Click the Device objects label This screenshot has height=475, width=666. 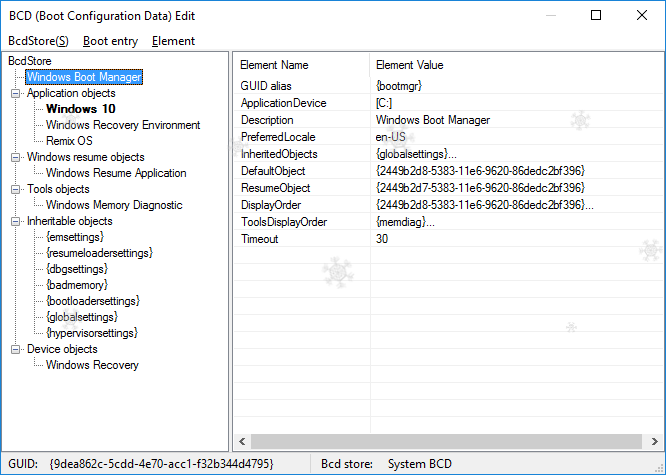[62, 349]
